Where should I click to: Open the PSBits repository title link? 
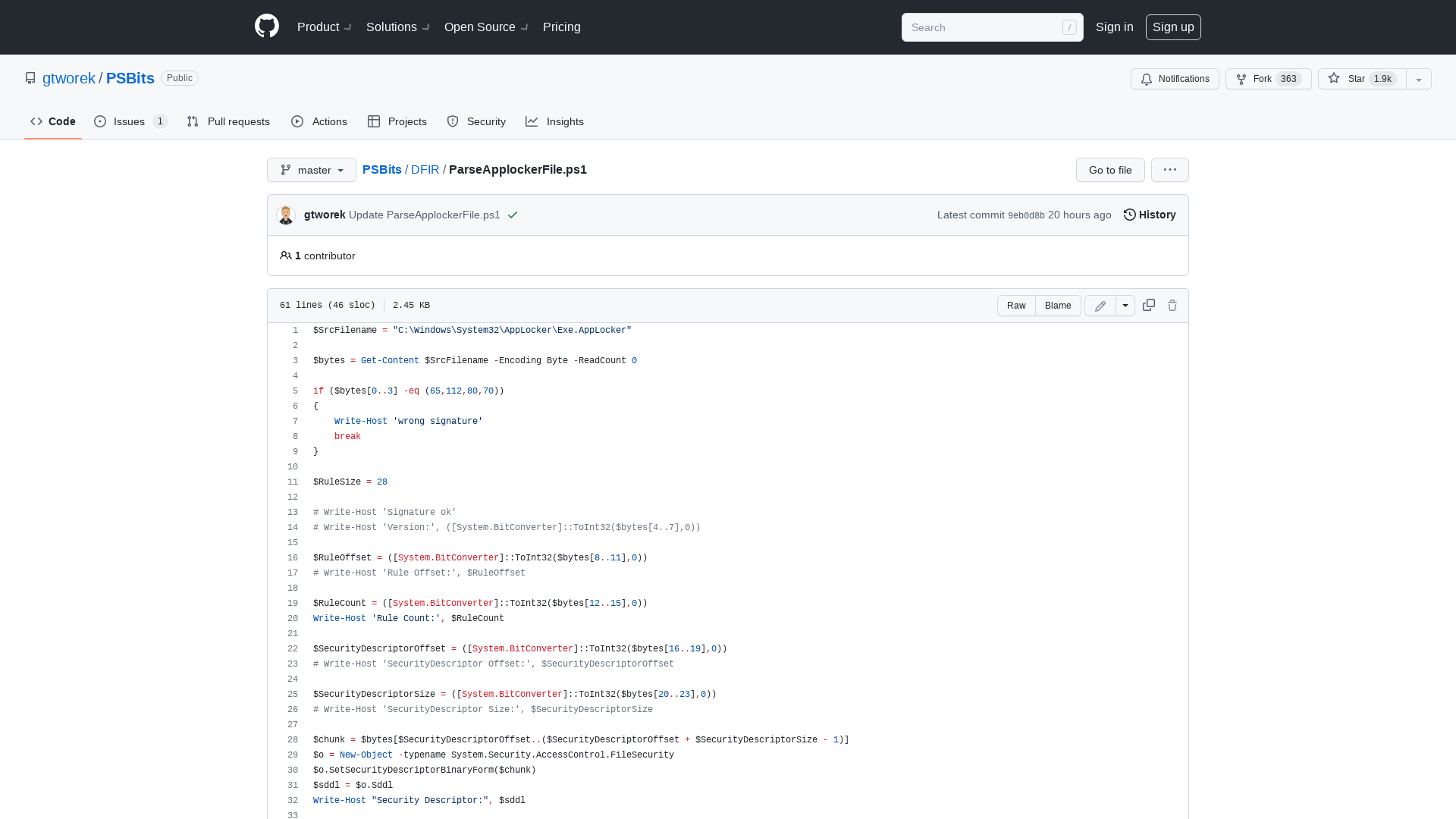tap(130, 78)
